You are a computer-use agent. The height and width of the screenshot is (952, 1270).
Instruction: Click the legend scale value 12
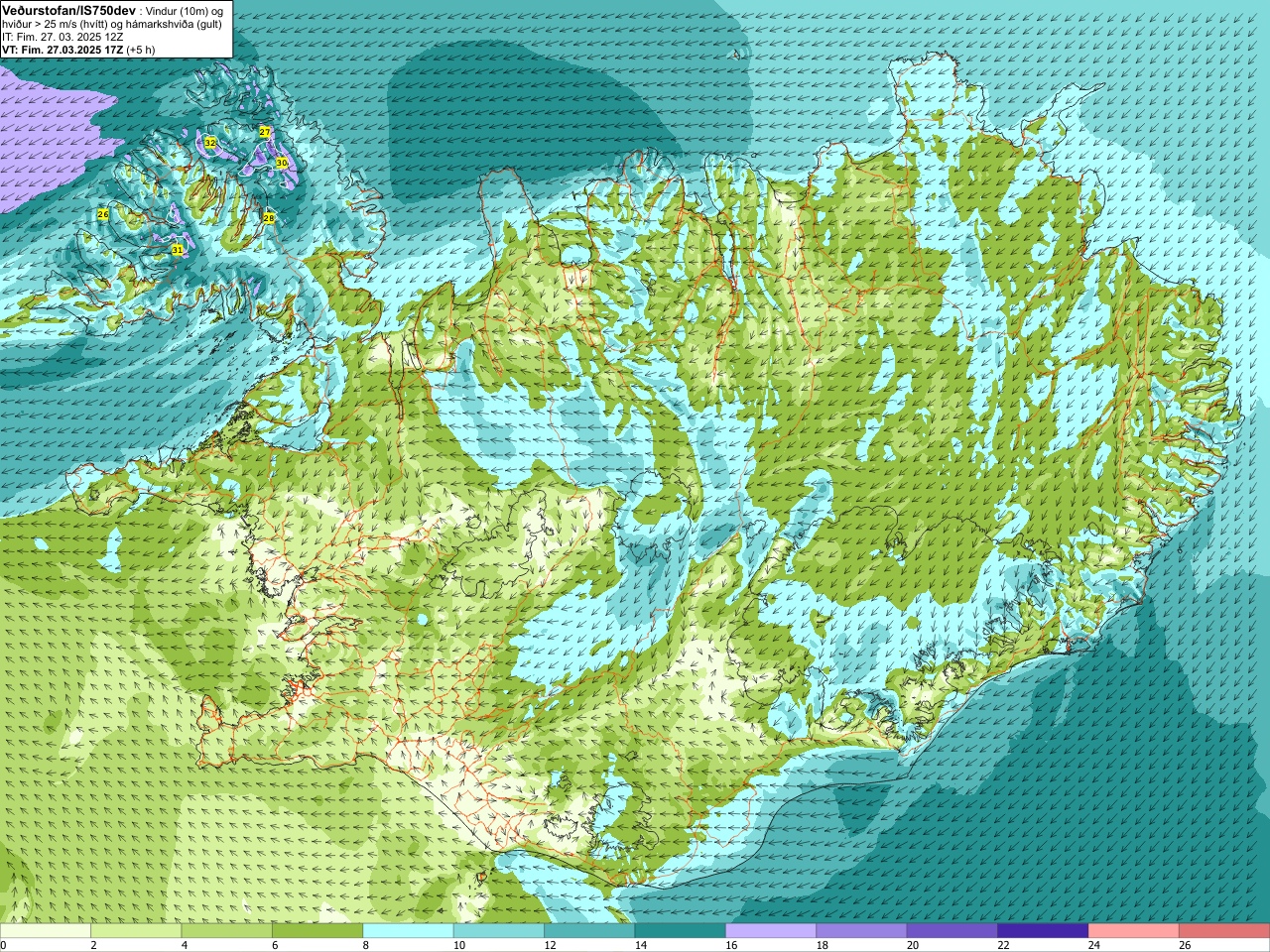pyautogui.click(x=550, y=945)
